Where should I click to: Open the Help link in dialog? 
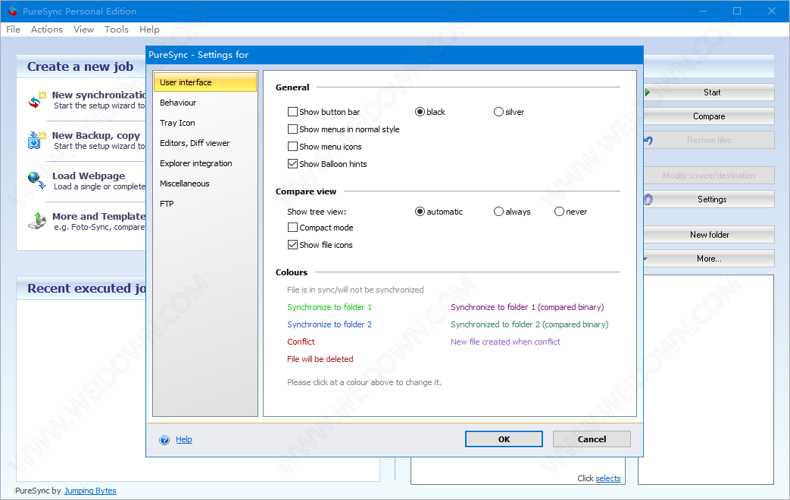(x=184, y=440)
